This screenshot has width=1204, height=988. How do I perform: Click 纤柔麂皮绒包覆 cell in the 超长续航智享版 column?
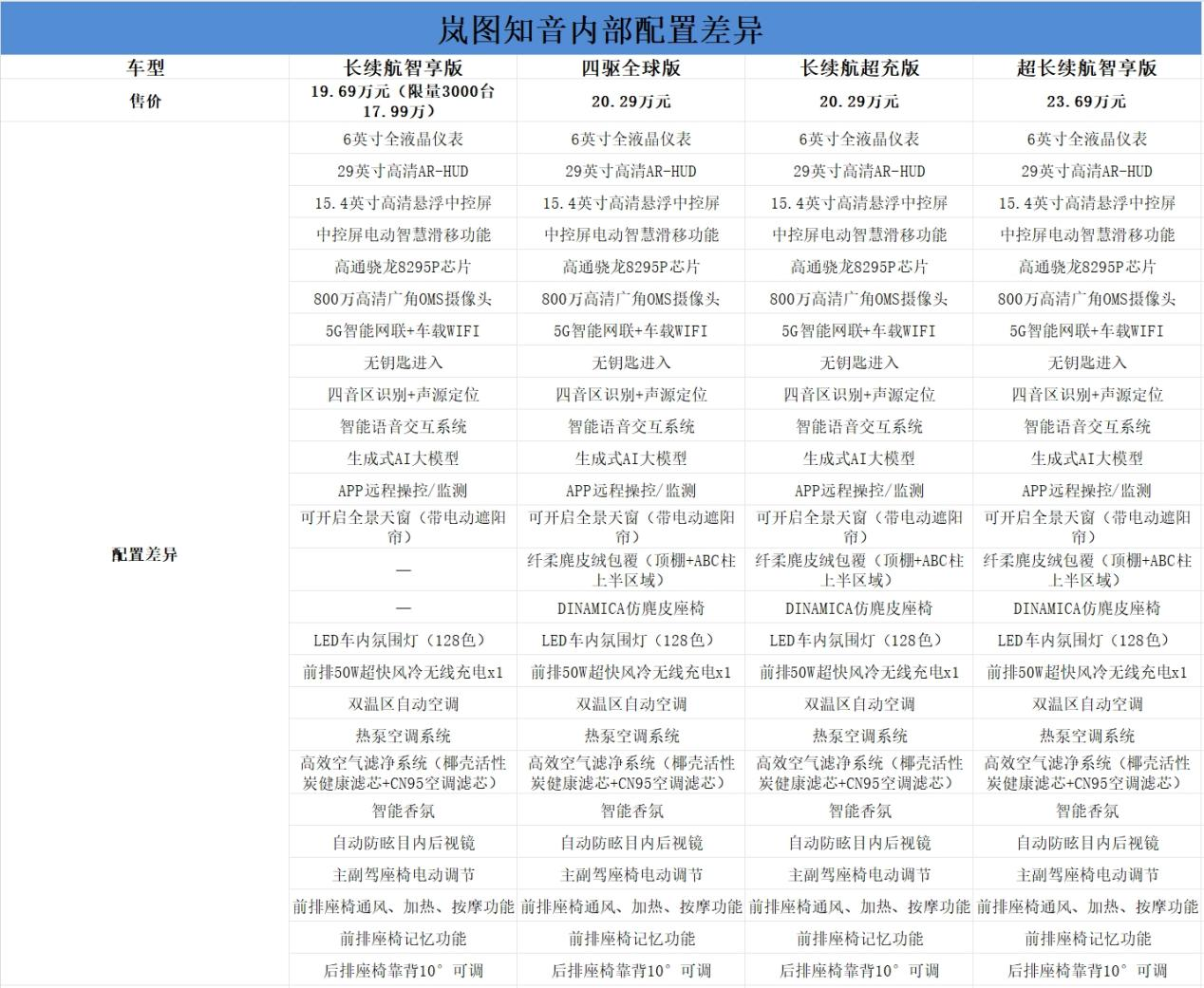click(x=1087, y=570)
